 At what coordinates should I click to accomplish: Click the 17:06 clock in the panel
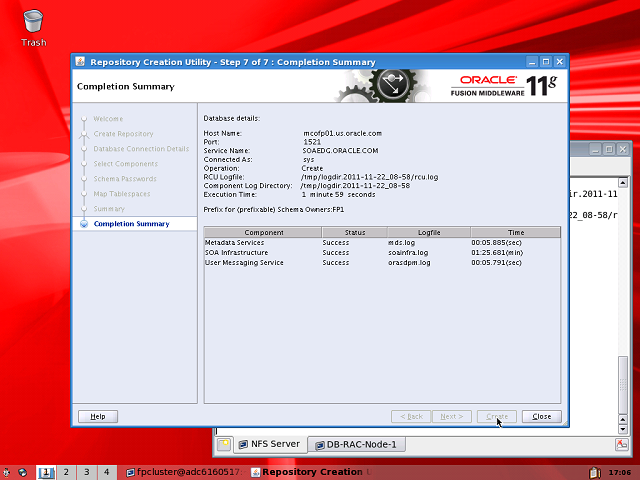click(x=619, y=472)
